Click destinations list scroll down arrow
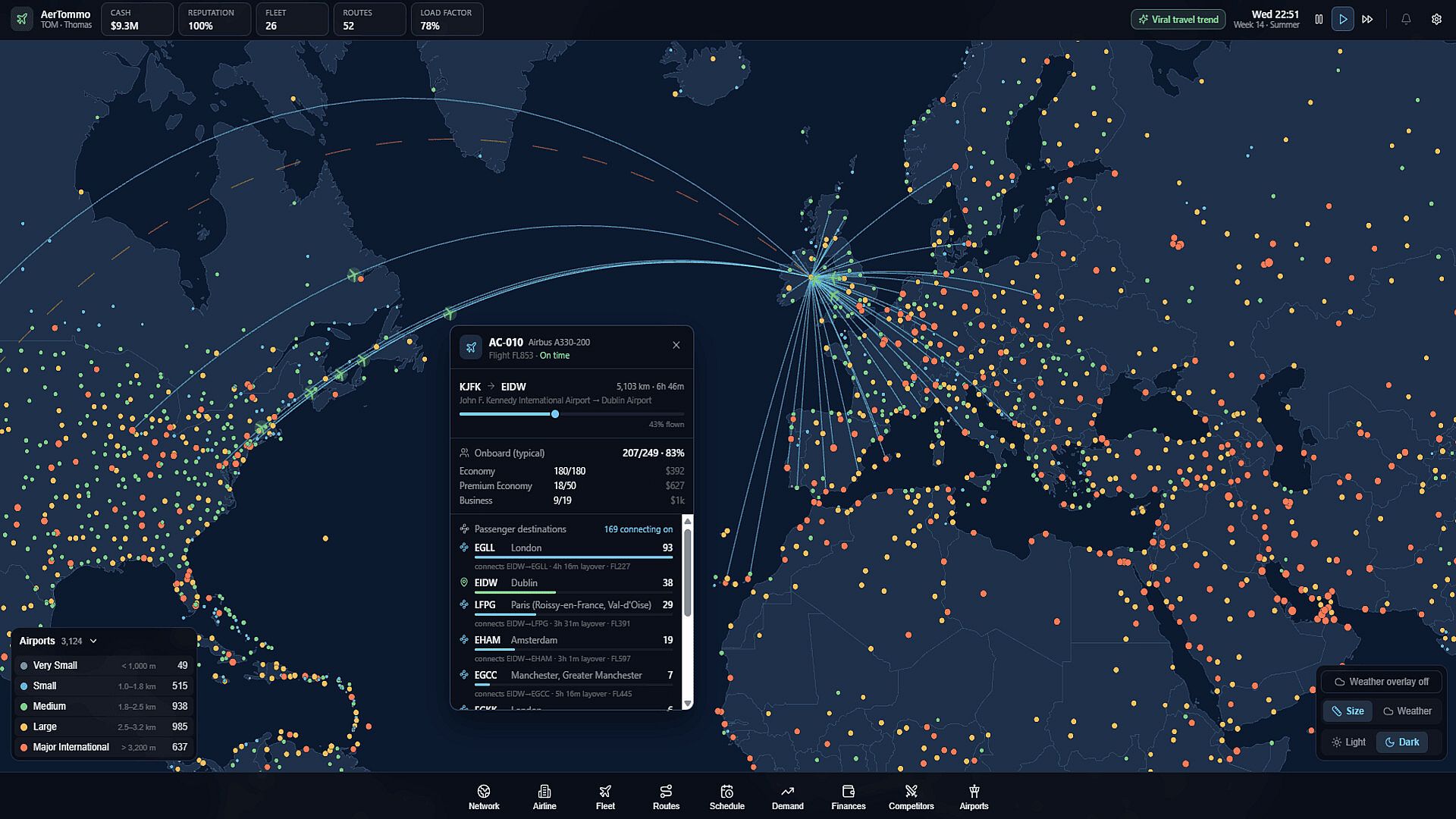This screenshot has width=1456, height=819. click(688, 704)
